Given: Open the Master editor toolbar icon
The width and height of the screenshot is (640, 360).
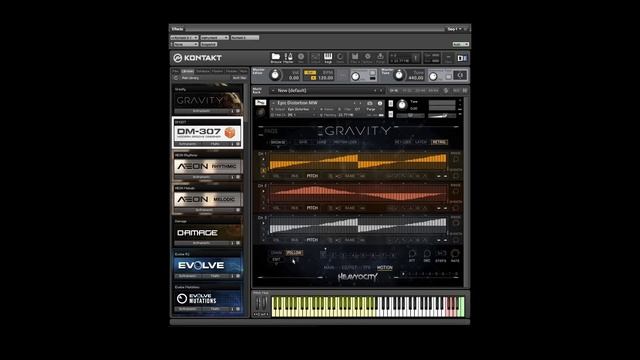Looking at the screenshot, I should coord(289,58).
